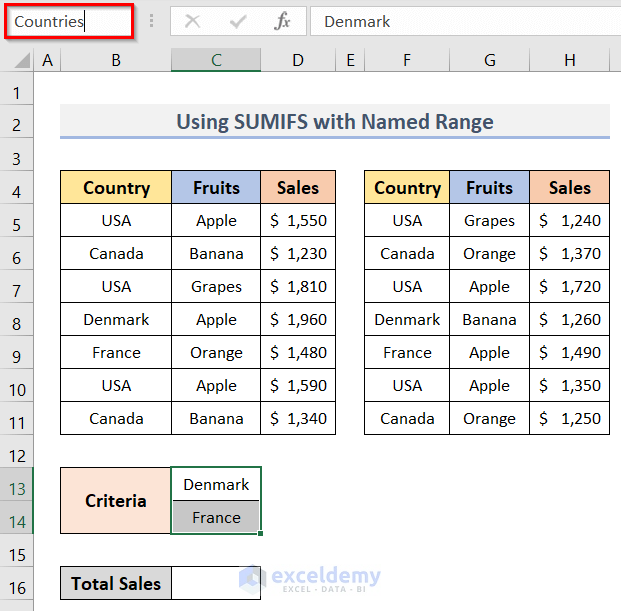Click the title Using SUMIFS with Named Range
This screenshot has width=621, height=611.
[x=334, y=122]
